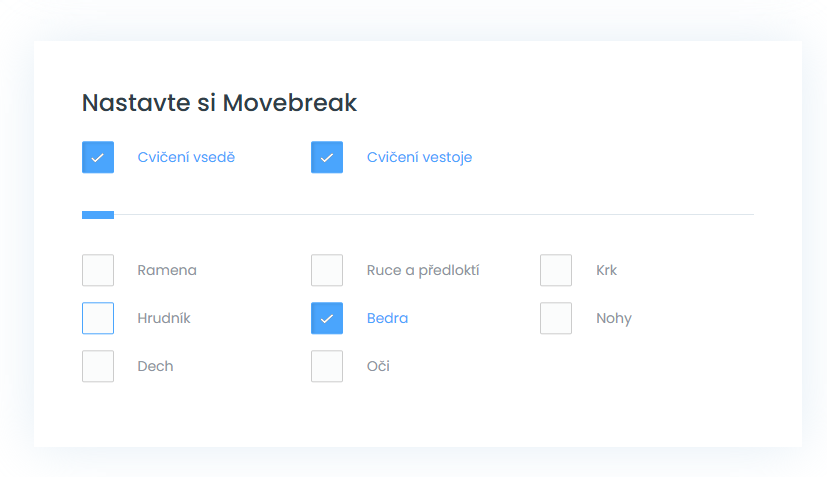Enable the Ramena checkbox
Screen dimensions: 827x477
coord(98,270)
